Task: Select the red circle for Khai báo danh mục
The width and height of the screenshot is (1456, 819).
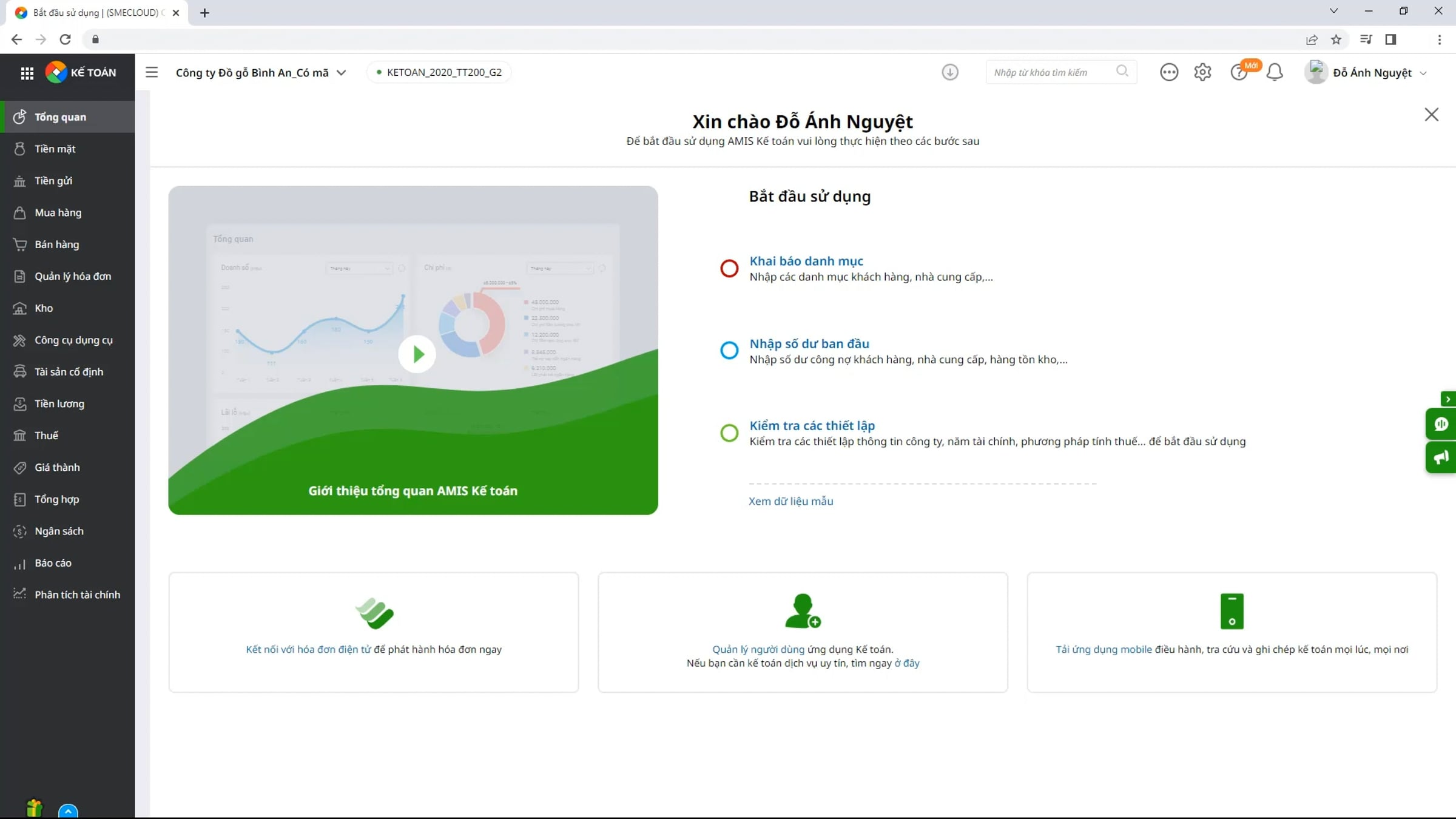Action: [729, 268]
